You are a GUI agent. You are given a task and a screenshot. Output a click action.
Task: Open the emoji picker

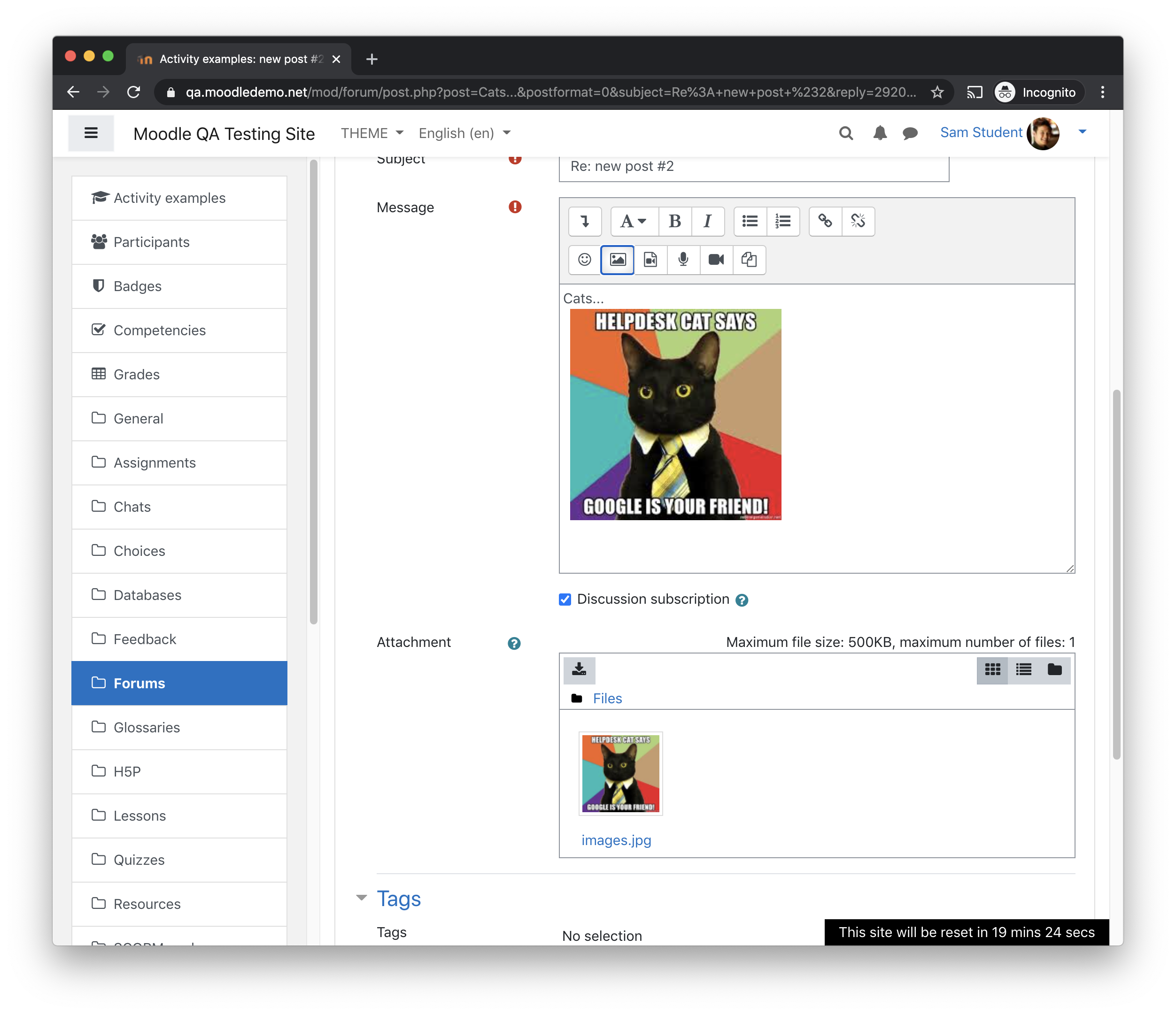tap(585, 260)
